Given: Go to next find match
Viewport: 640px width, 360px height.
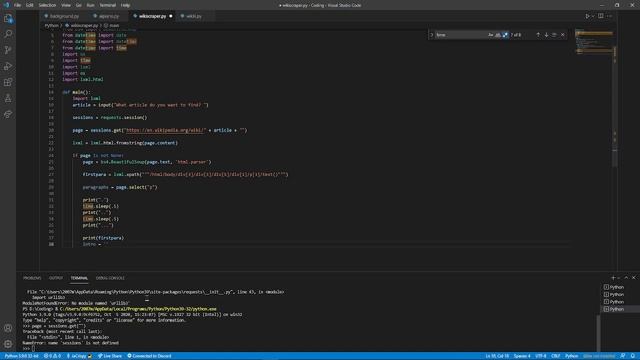Looking at the screenshot, I should (x=546, y=35).
